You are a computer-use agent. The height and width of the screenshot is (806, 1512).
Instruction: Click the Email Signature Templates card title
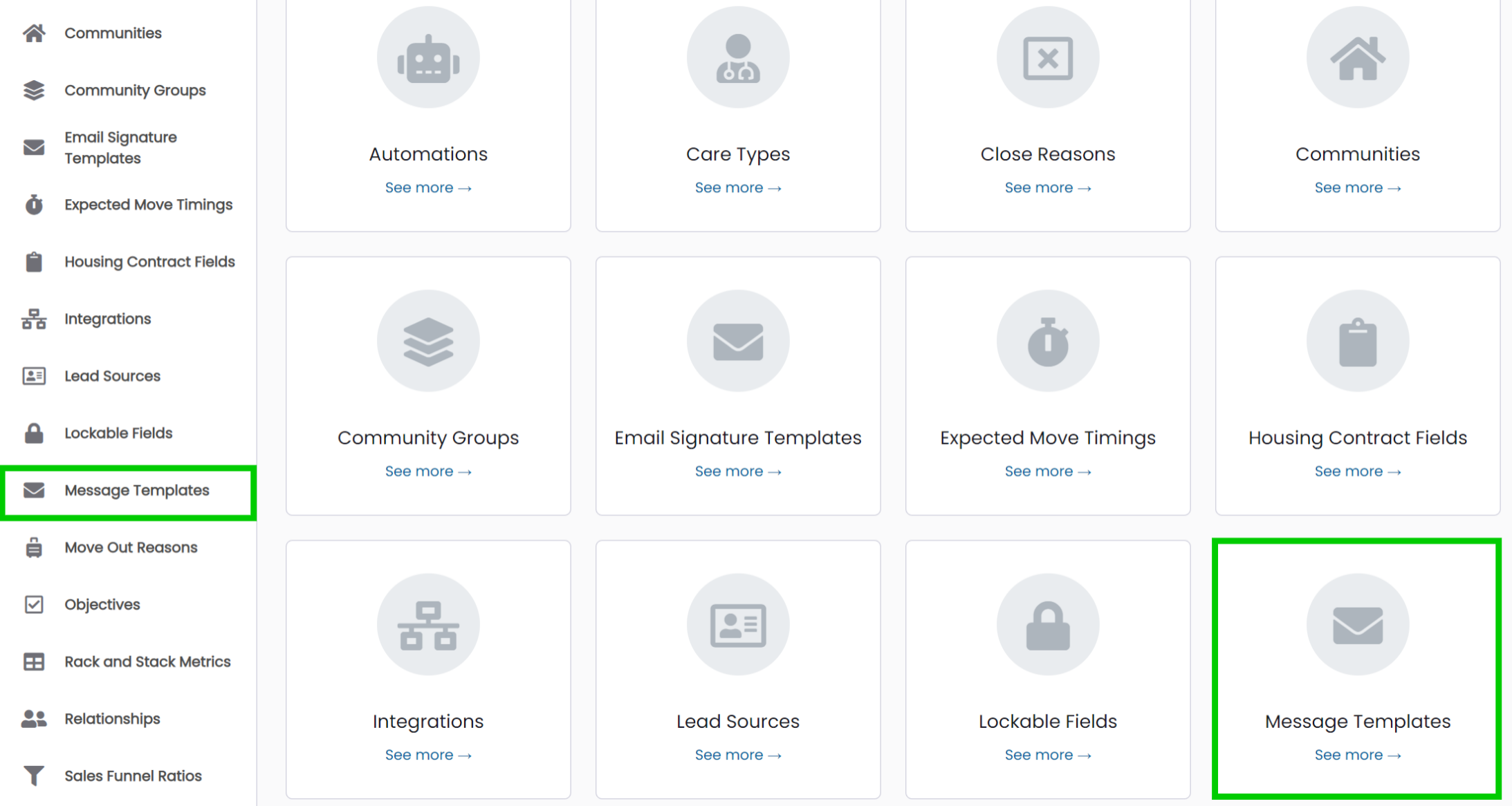point(738,438)
